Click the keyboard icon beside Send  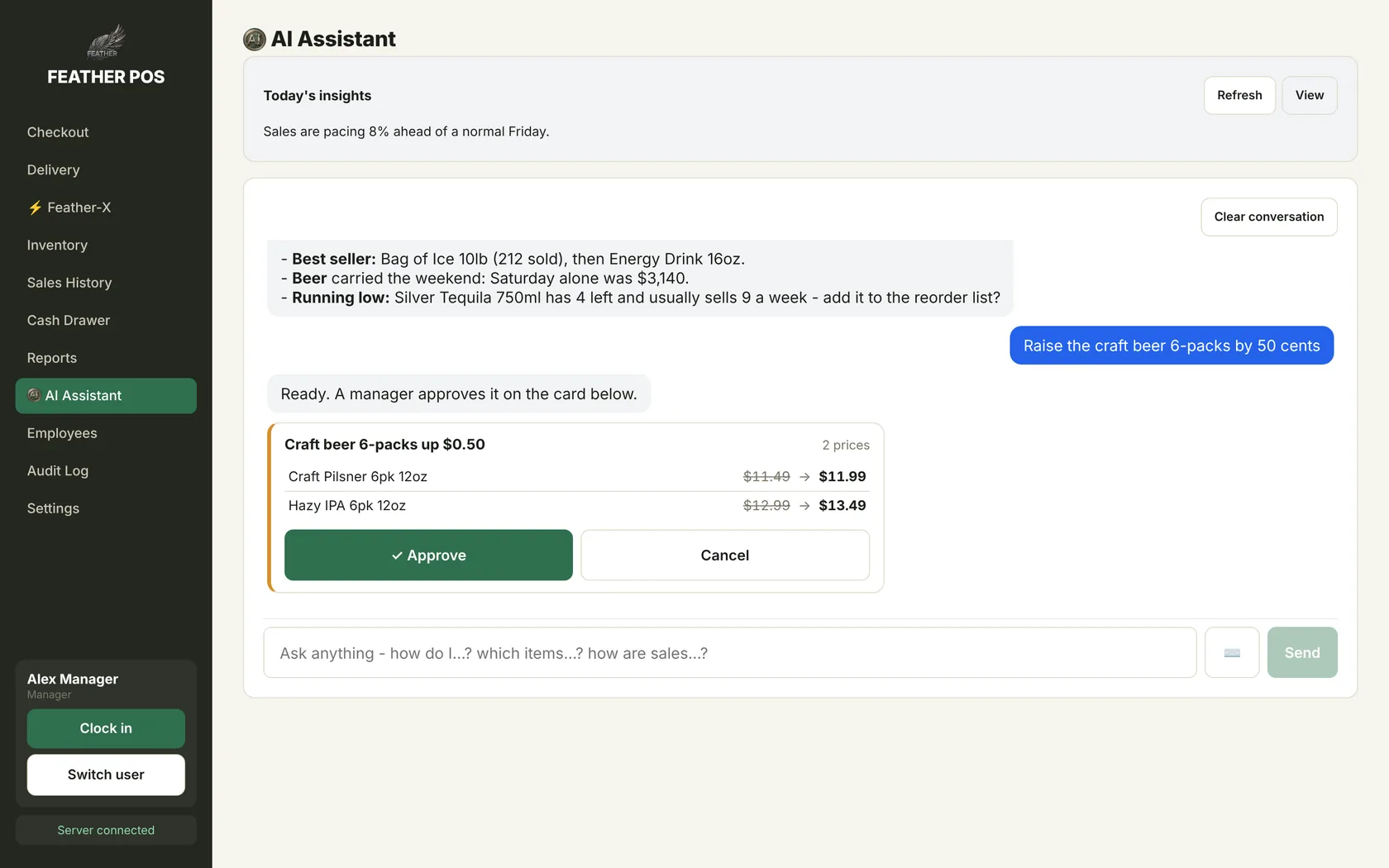(x=1232, y=652)
